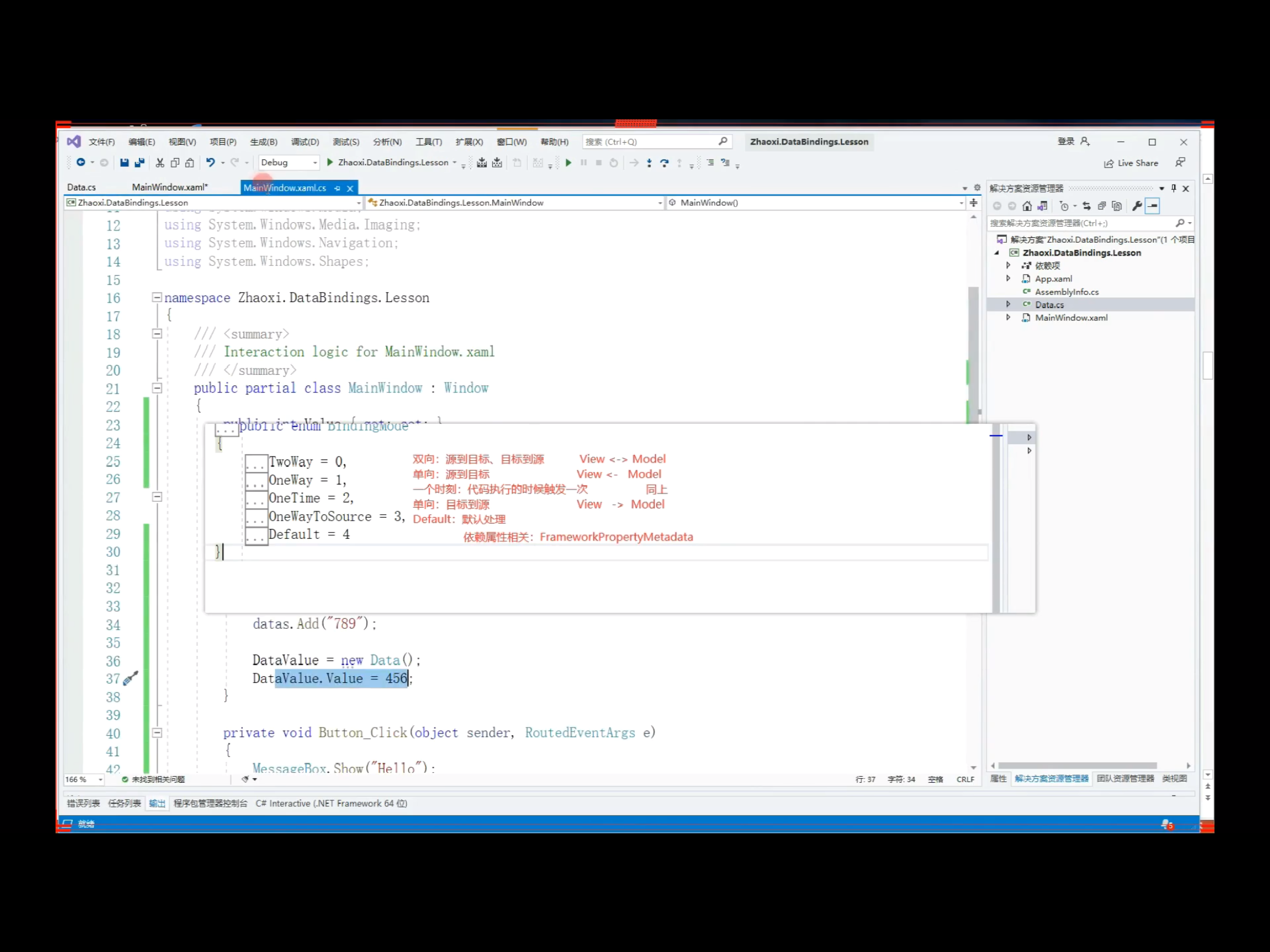Collapse the namespace Zhaoxi.DataBindings.Lesson block

point(156,297)
